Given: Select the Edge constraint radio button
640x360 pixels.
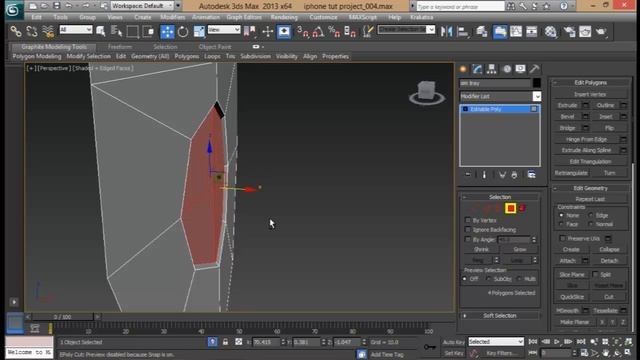Looking at the screenshot, I should (591, 215).
